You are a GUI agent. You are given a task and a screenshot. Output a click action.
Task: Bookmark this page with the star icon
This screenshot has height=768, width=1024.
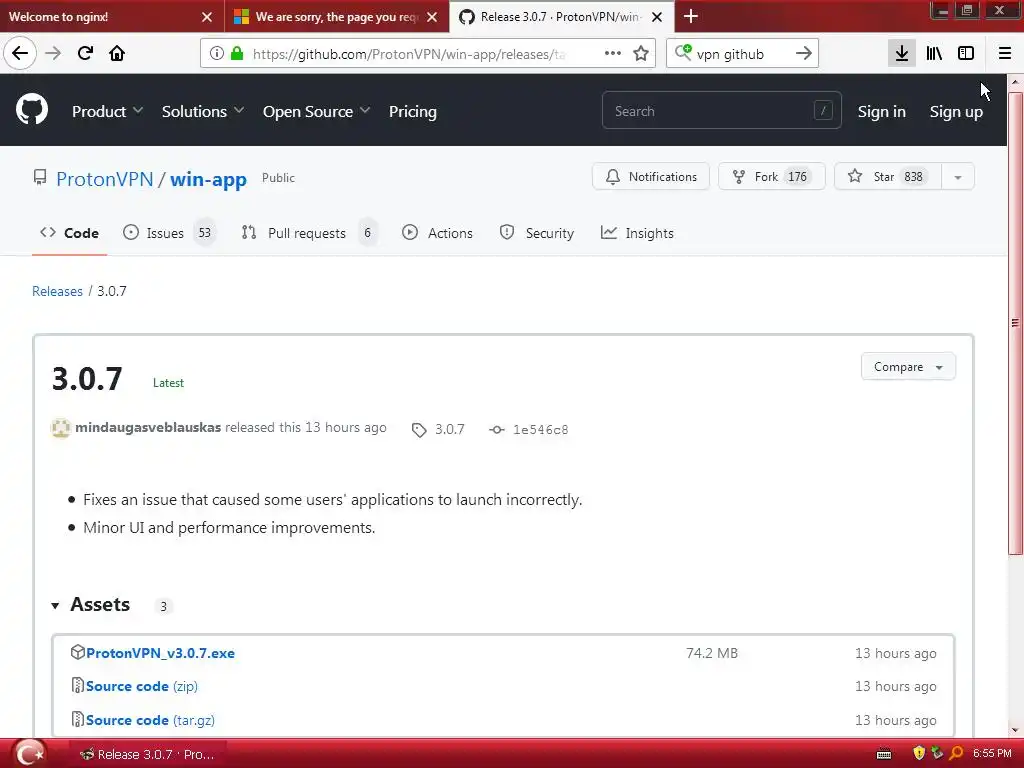click(641, 54)
